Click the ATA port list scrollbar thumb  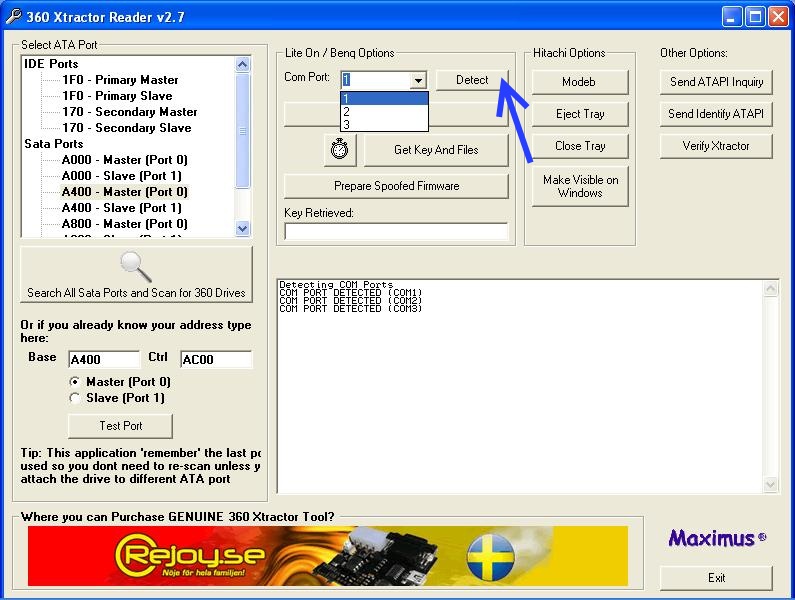tap(242, 130)
